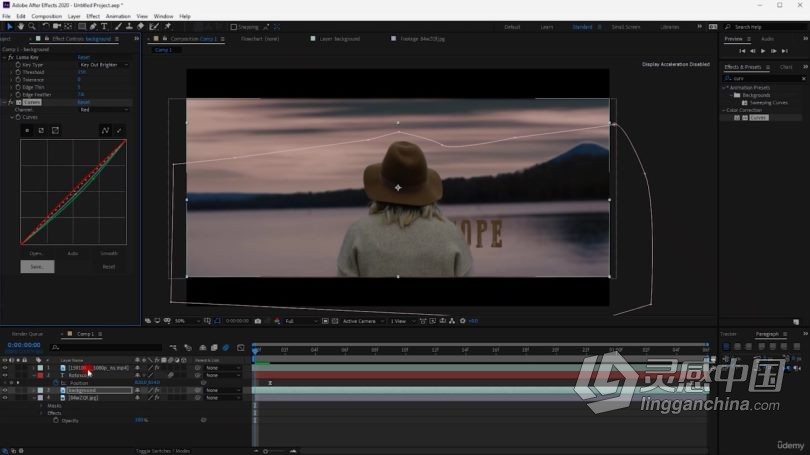Screen dimensions: 810x455
Task: Select the Rectangle shape tool
Action: point(82,26)
